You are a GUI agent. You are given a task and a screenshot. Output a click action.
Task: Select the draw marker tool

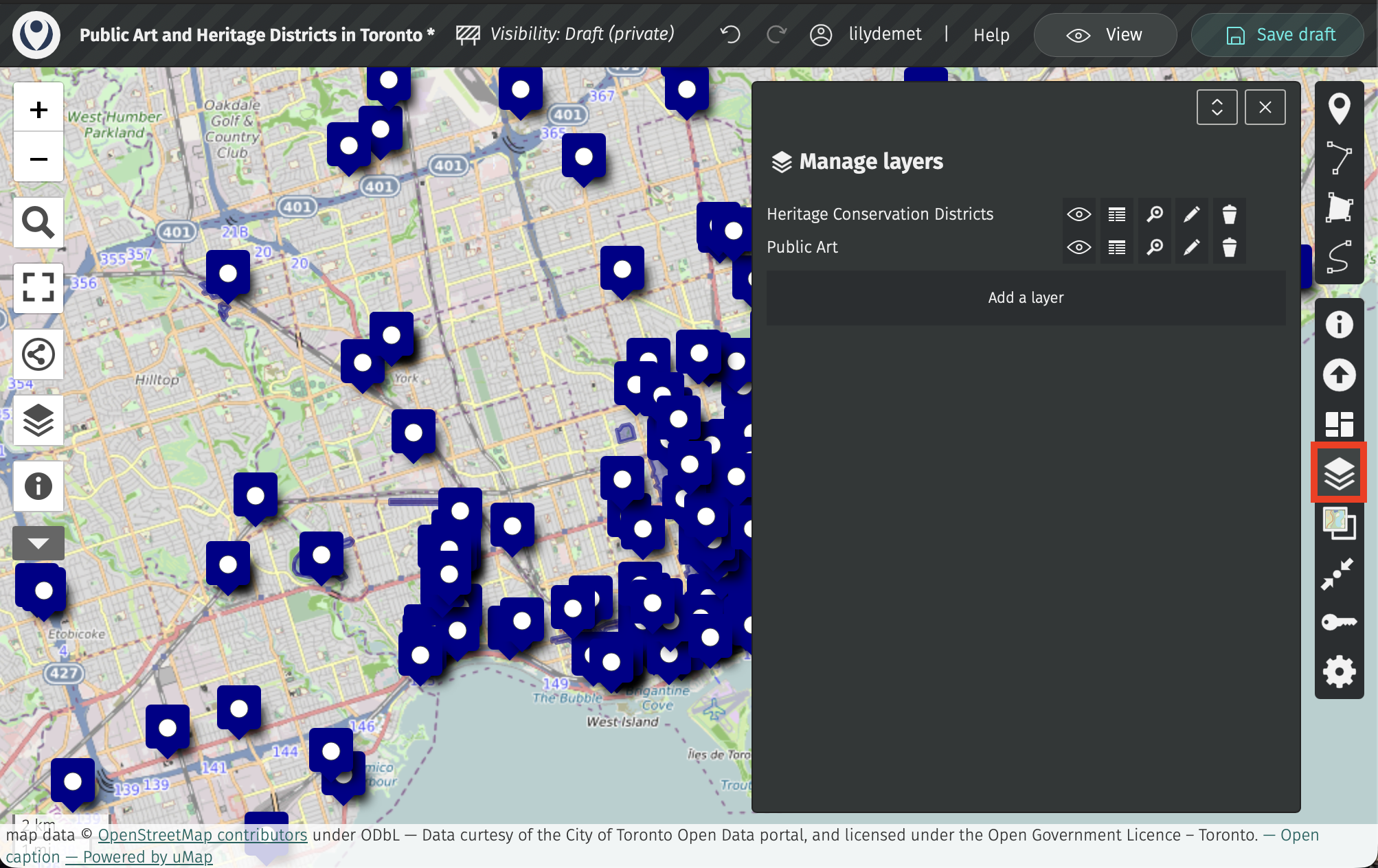point(1339,108)
